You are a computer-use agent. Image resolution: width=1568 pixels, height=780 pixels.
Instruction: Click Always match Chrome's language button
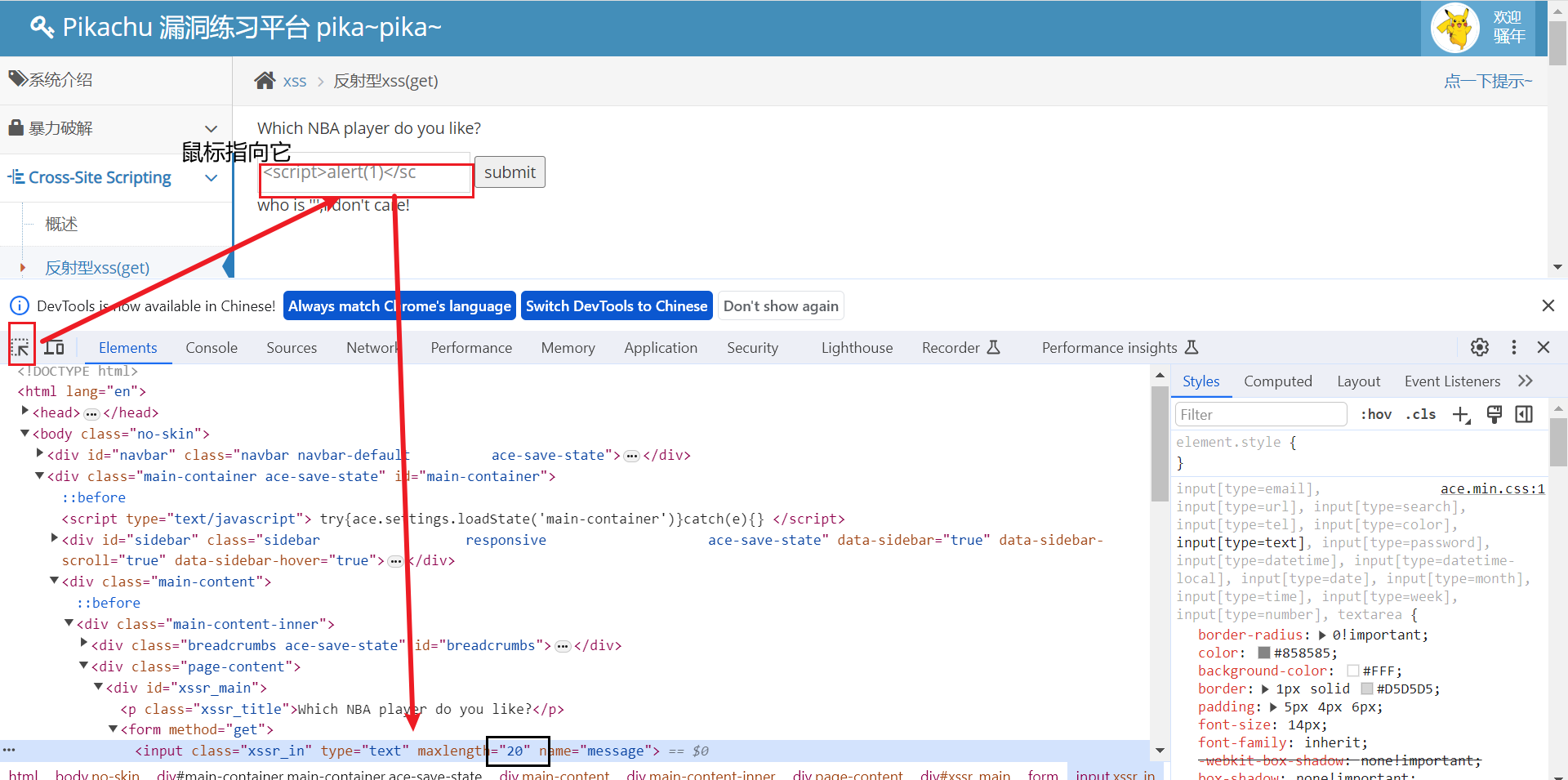point(399,305)
